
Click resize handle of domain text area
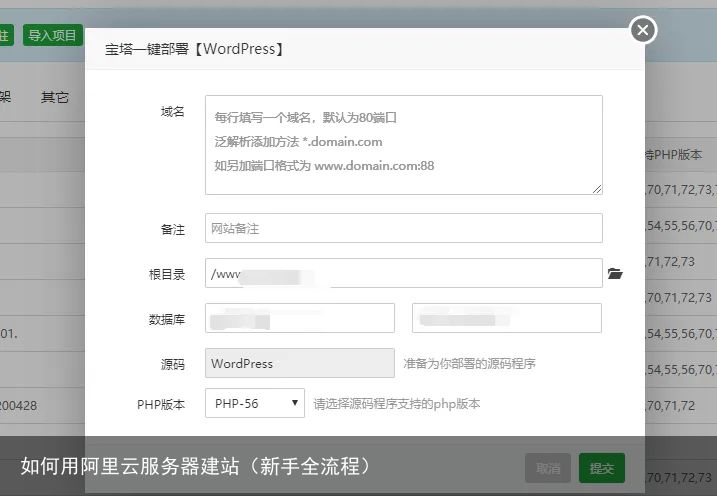point(597,189)
